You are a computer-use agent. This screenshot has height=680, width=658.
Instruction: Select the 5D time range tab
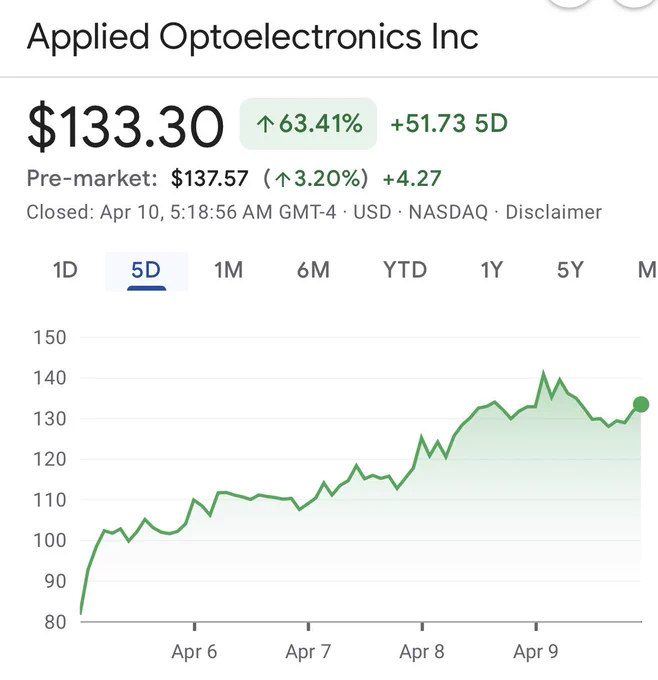click(146, 271)
